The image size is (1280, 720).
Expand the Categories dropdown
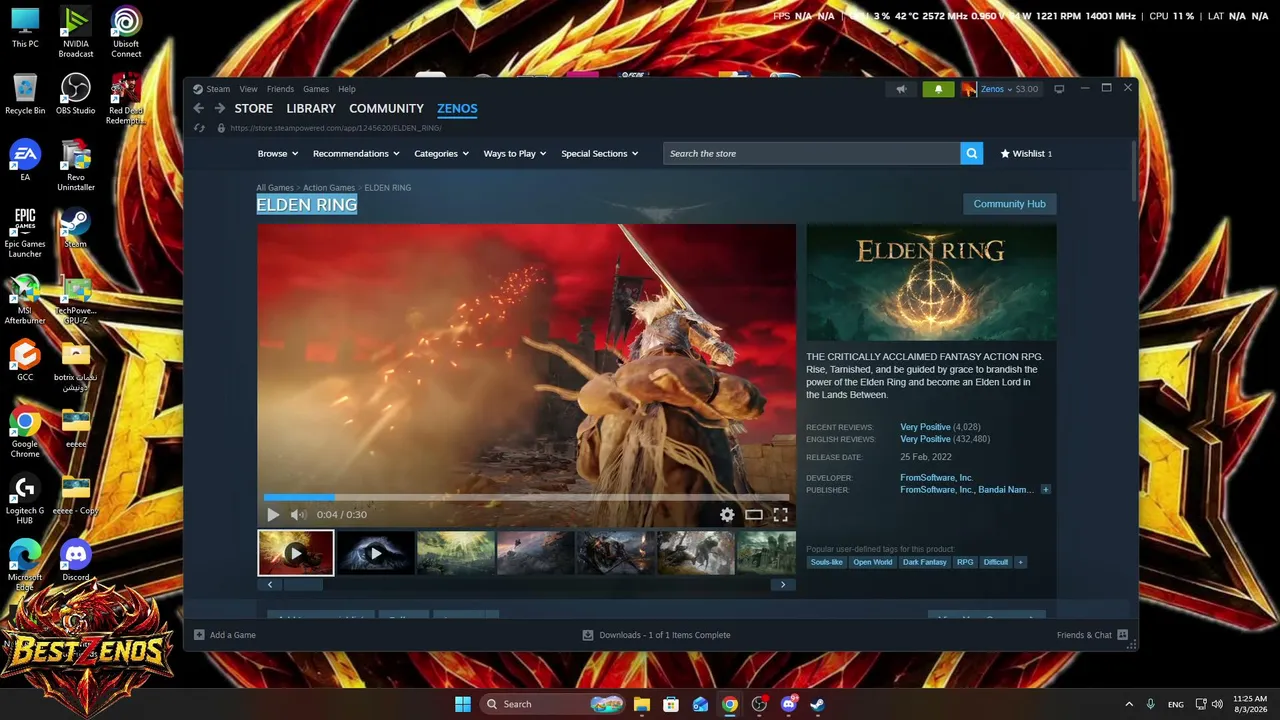(x=442, y=154)
